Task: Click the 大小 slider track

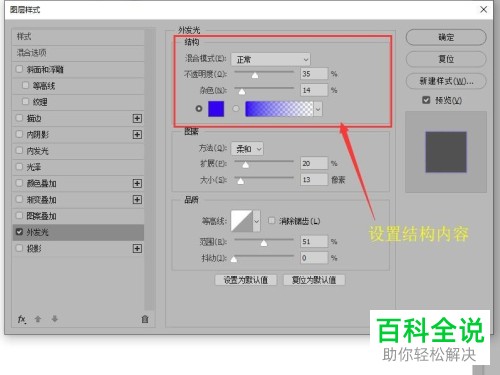Action: (264, 177)
